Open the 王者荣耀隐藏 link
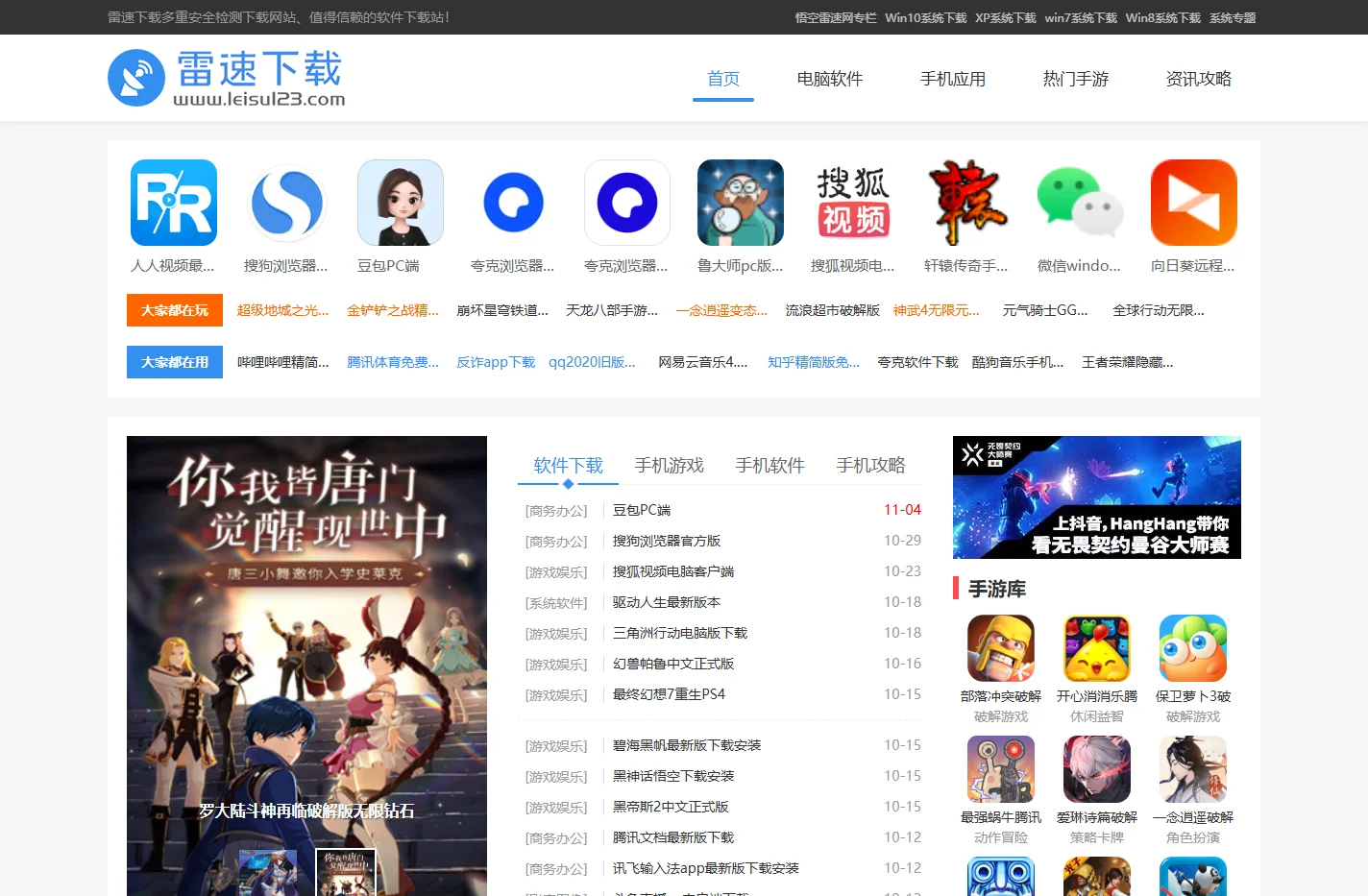This screenshot has height=896, width=1368. tap(1128, 362)
